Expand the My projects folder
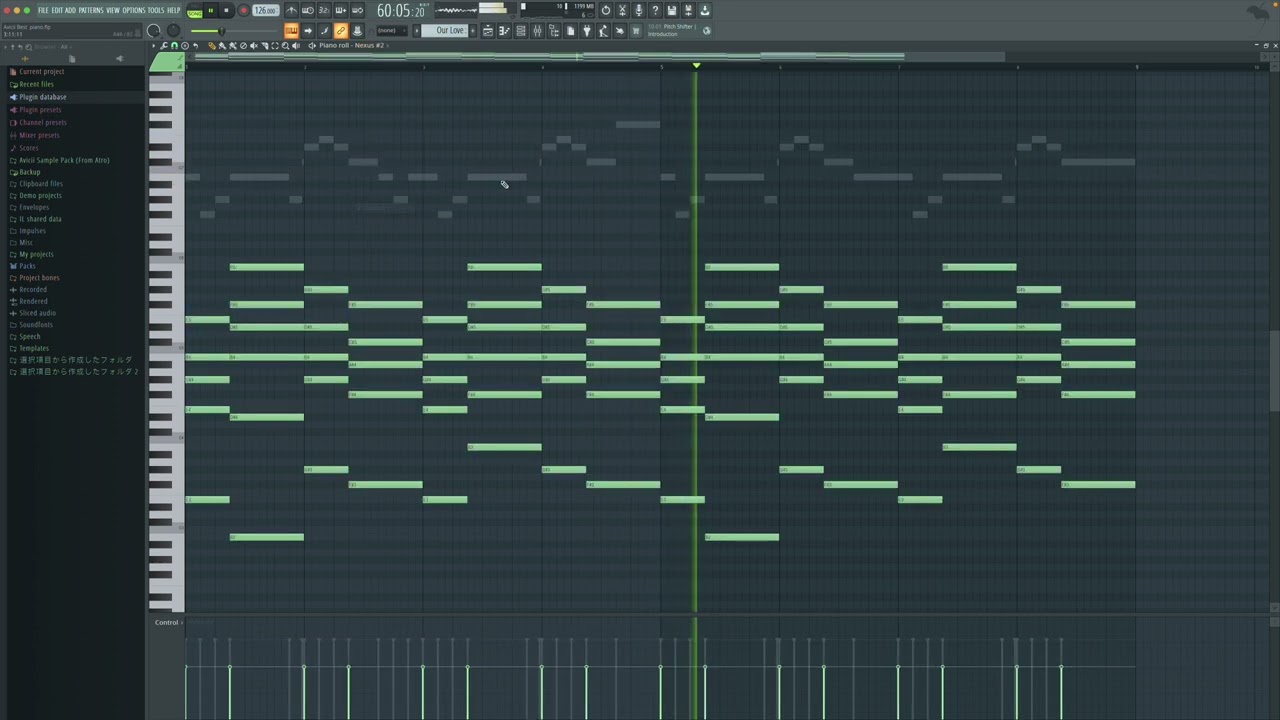This screenshot has width=1280, height=720. pyautogui.click(x=36, y=254)
